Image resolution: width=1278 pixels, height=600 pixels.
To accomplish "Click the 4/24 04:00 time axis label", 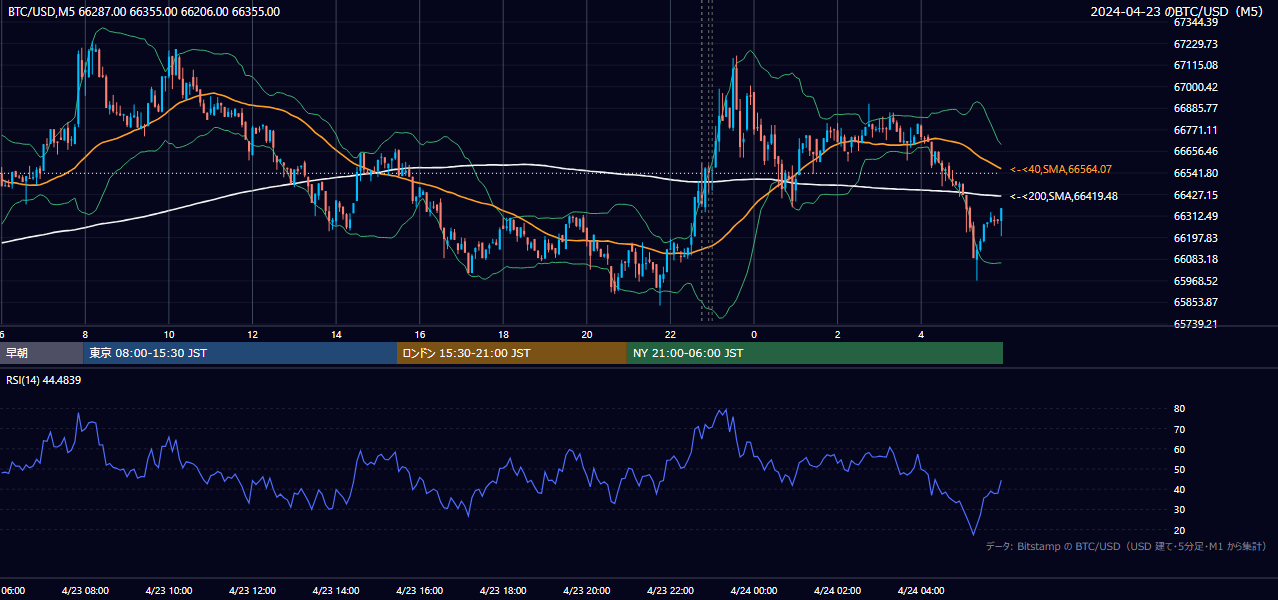I will pyautogui.click(x=921, y=591).
